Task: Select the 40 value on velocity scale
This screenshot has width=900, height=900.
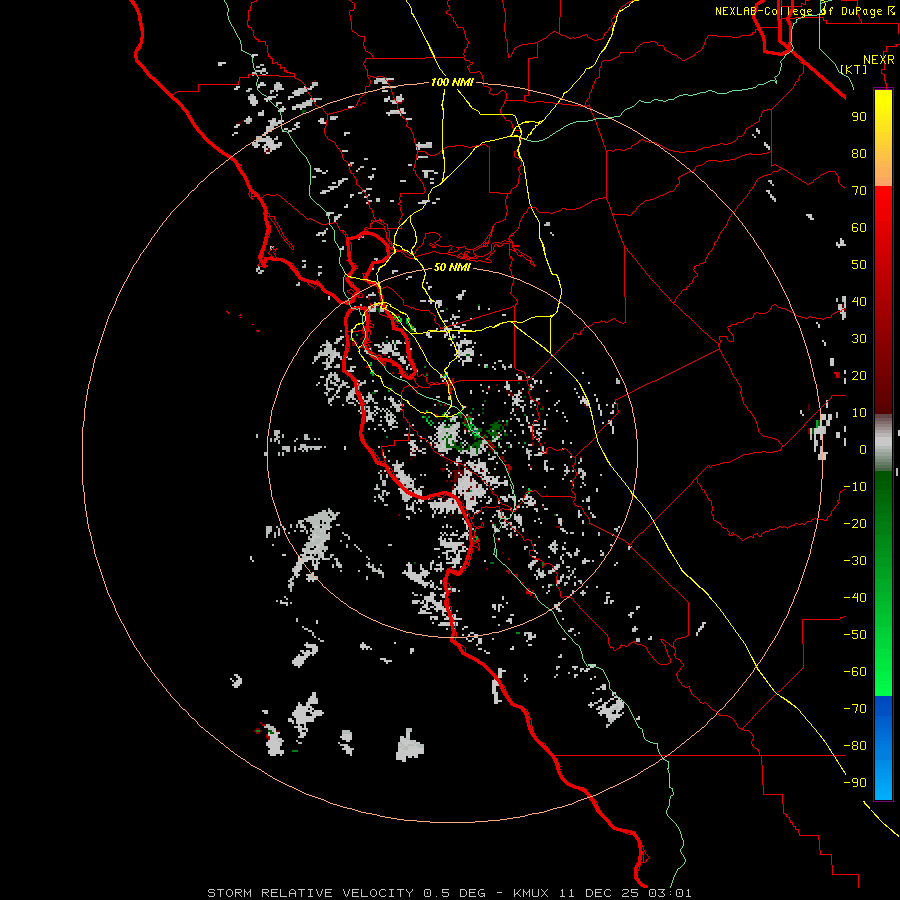Action: (859, 302)
